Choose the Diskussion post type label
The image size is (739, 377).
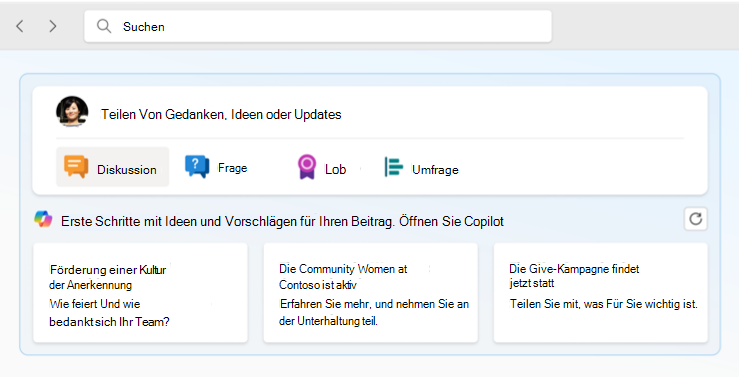pos(127,170)
